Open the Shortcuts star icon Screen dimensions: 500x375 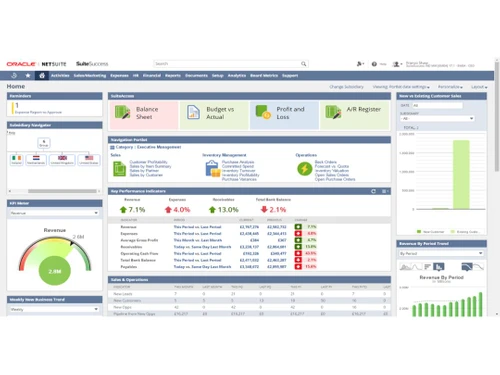pyautogui.click(x=28, y=75)
